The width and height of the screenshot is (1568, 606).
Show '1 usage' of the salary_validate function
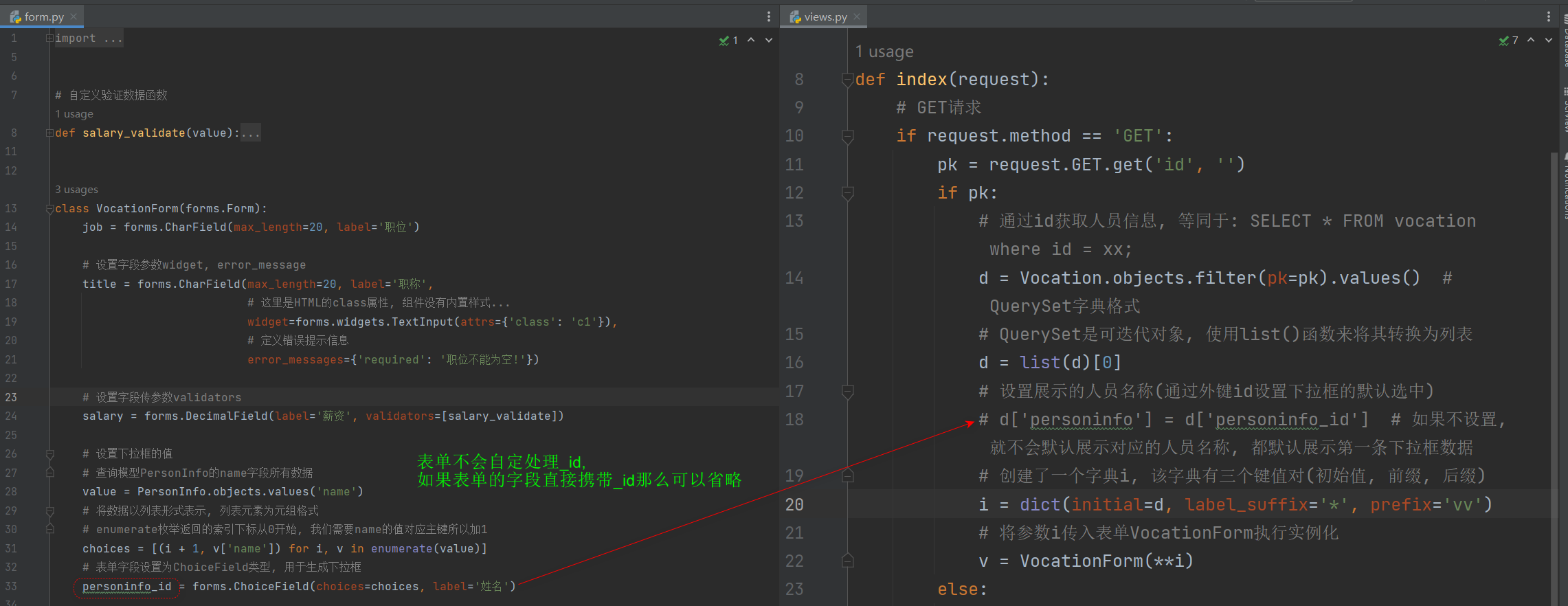[x=74, y=114]
